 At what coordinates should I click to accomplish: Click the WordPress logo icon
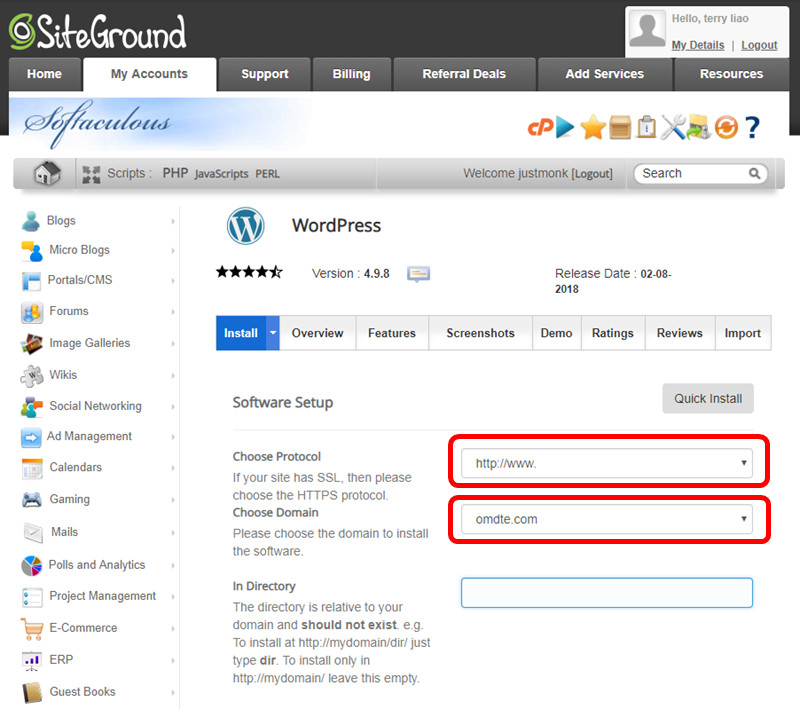point(245,225)
